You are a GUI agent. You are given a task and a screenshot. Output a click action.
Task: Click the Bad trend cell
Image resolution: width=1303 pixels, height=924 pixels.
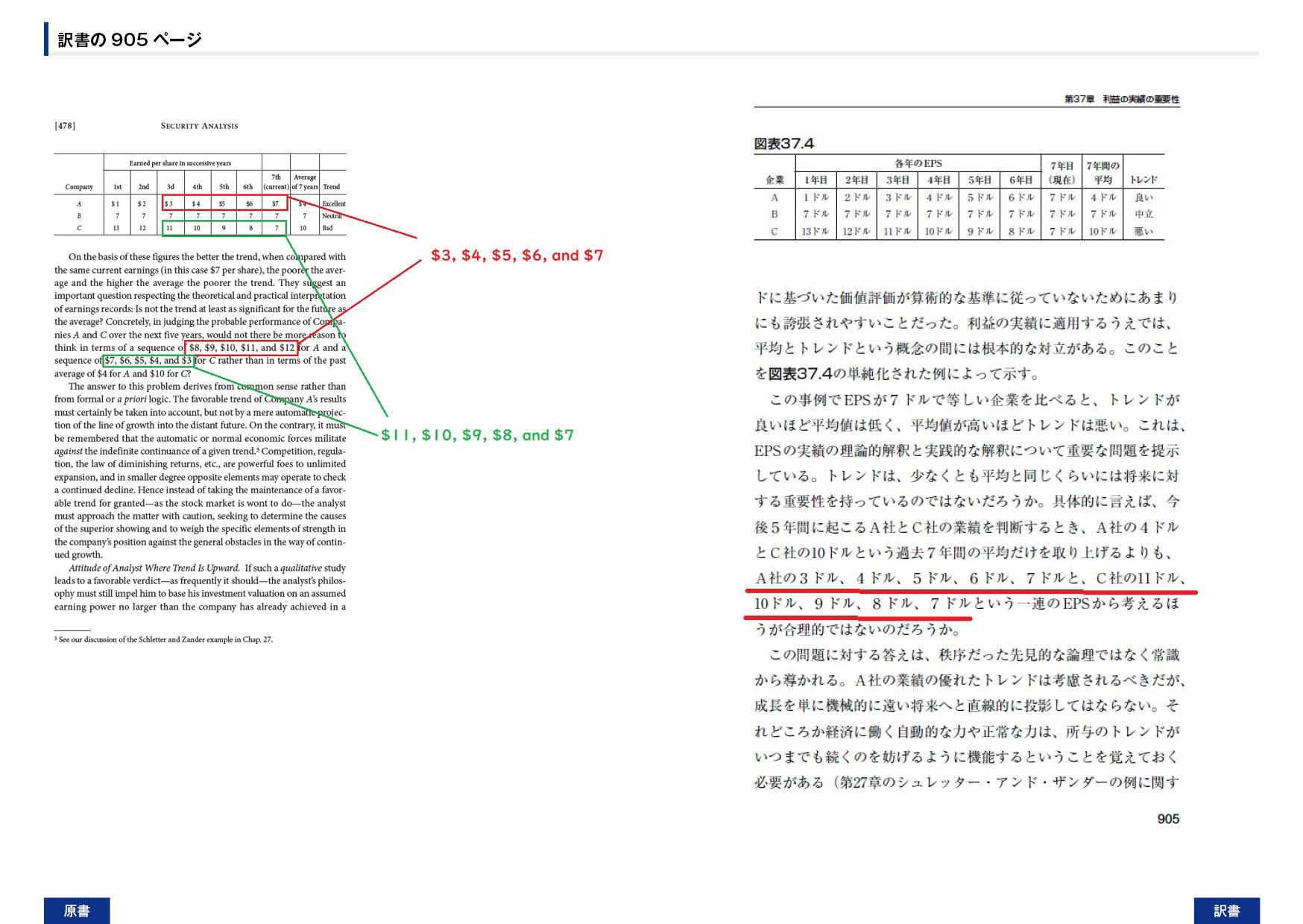click(327, 228)
